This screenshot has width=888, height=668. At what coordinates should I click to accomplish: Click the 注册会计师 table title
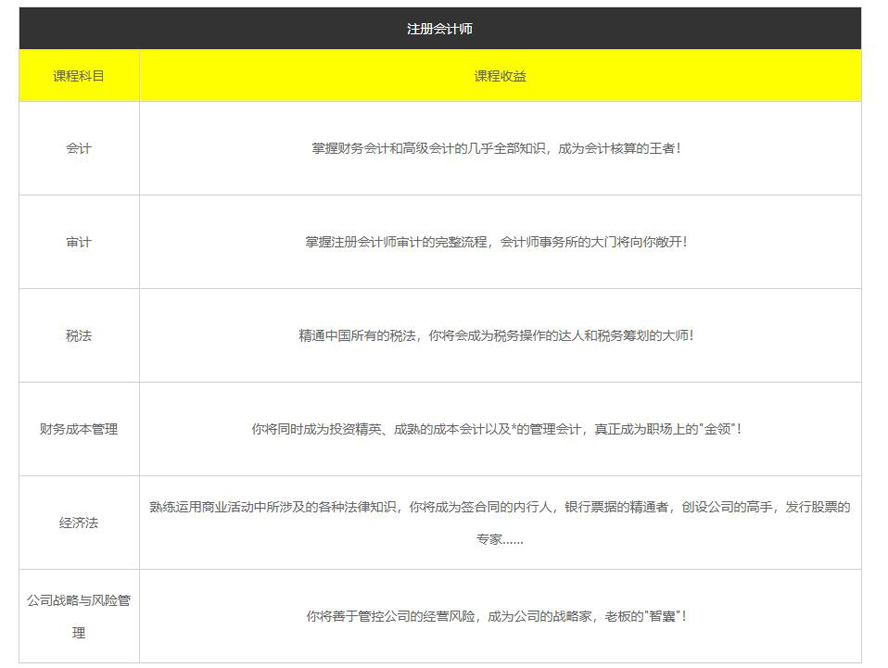(439, 29)
